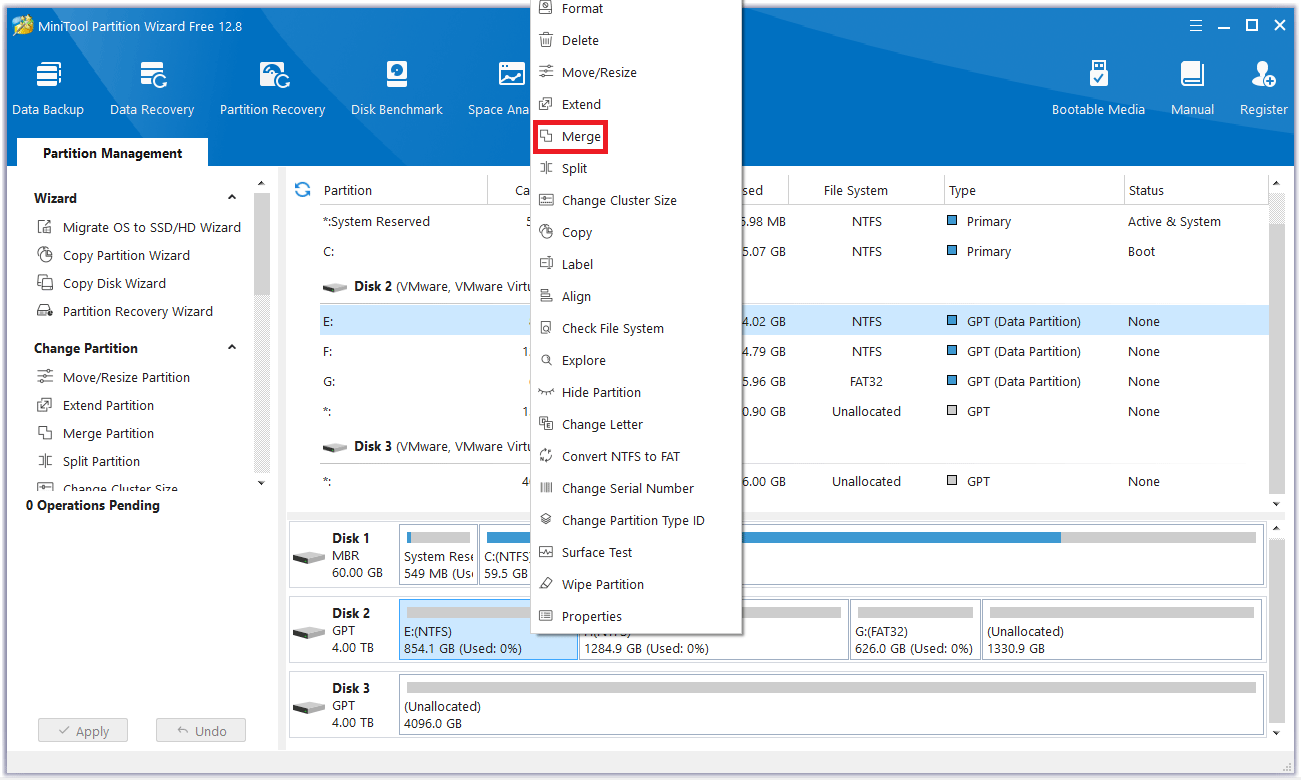Select the G: partition row
This screenshot has height=780, width=1301.
pos(794,381)
